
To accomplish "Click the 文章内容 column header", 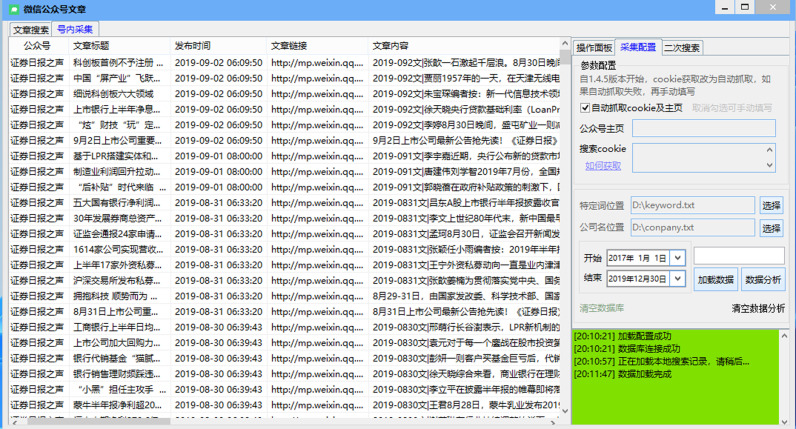I will click(463, 46).
